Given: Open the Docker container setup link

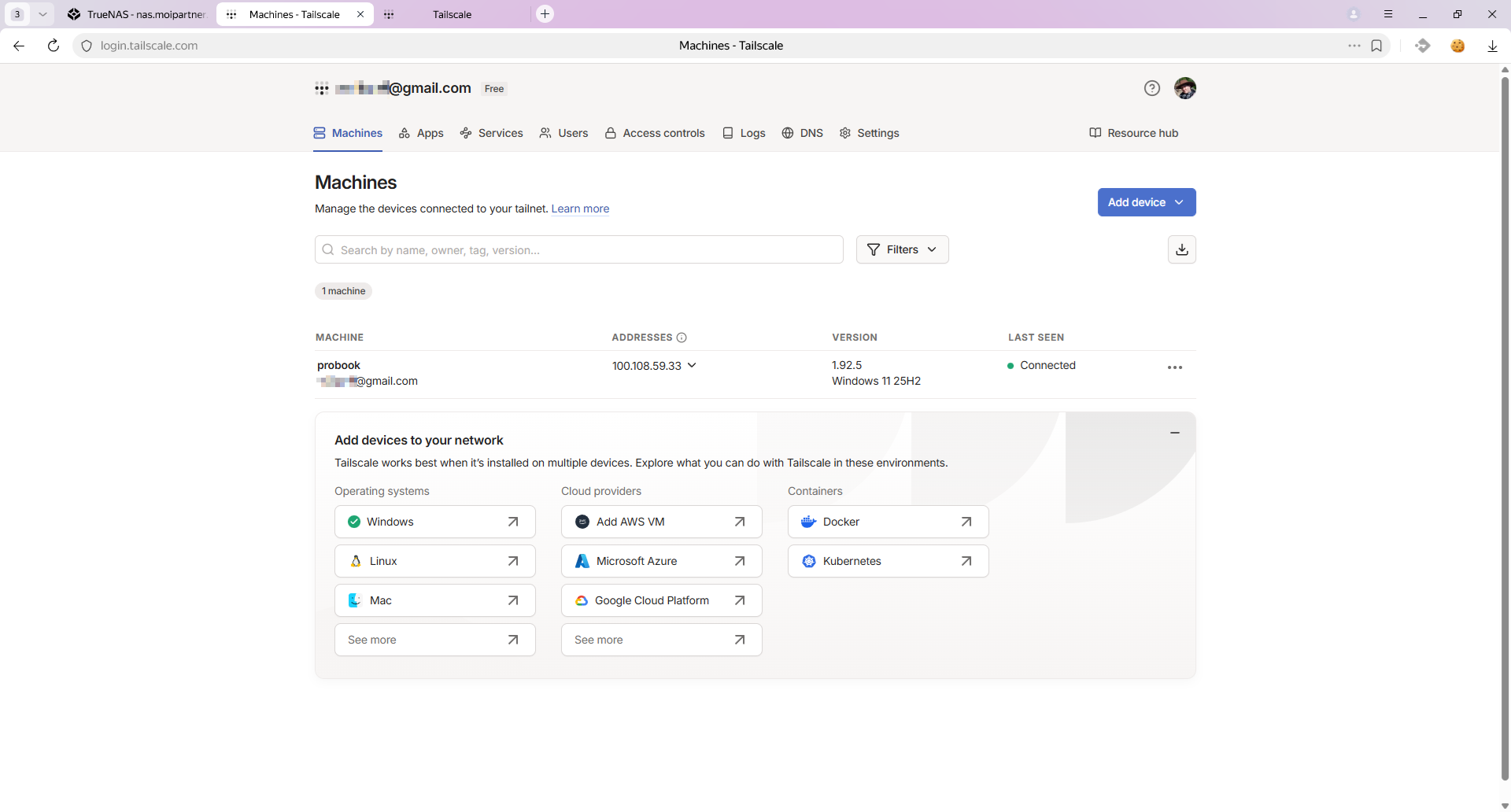Looking at the screenshot, I should point(888,522).
